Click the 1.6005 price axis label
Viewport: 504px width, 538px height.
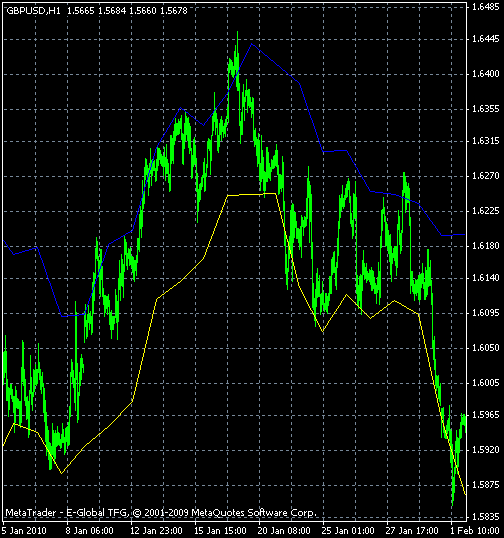coord(485,383)
